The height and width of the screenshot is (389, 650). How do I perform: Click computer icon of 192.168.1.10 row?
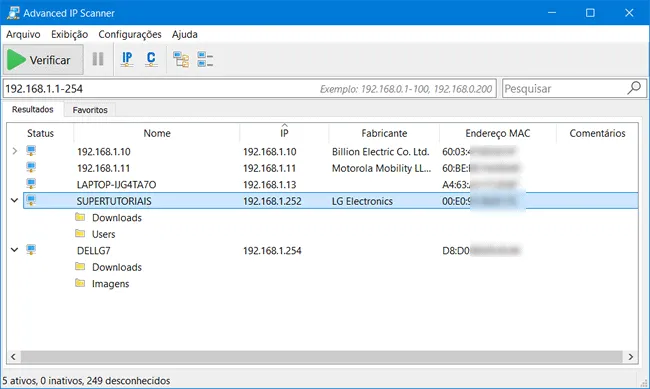coord(31,151)
